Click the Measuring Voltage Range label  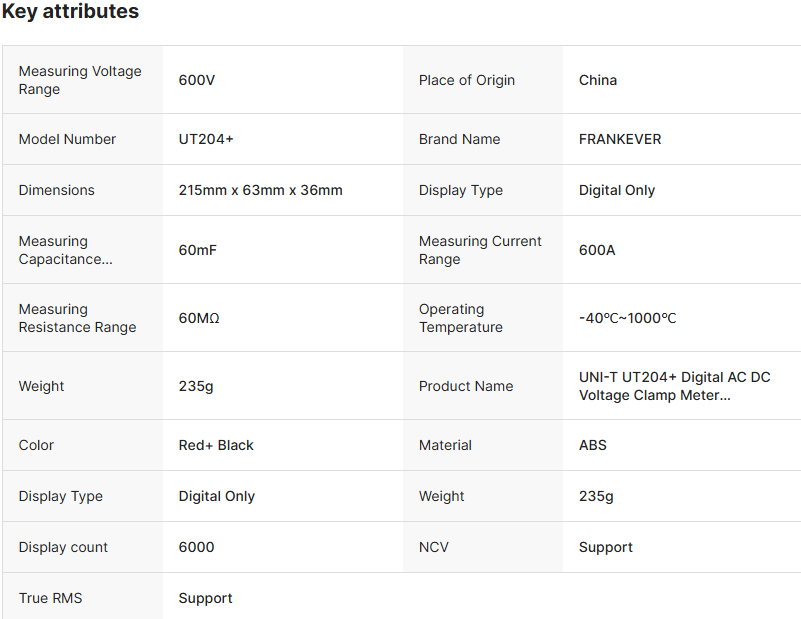80,80
